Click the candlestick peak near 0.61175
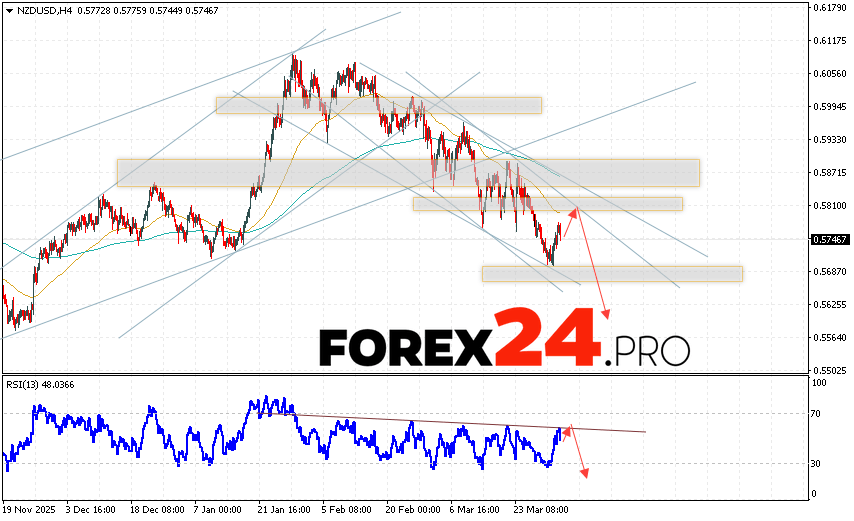The image size is (854, 521). click(294, 58)
